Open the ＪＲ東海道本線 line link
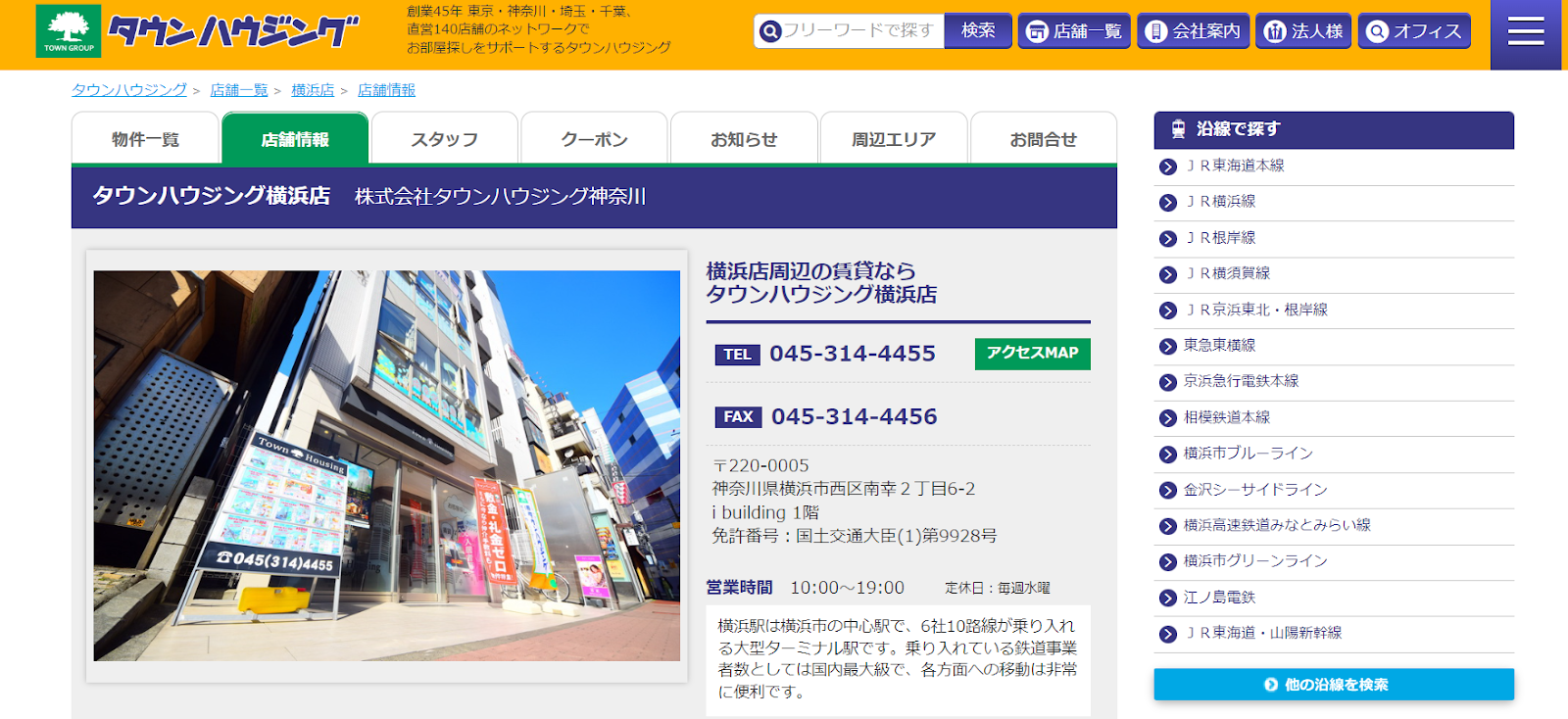 click(x=1234, y=166)
